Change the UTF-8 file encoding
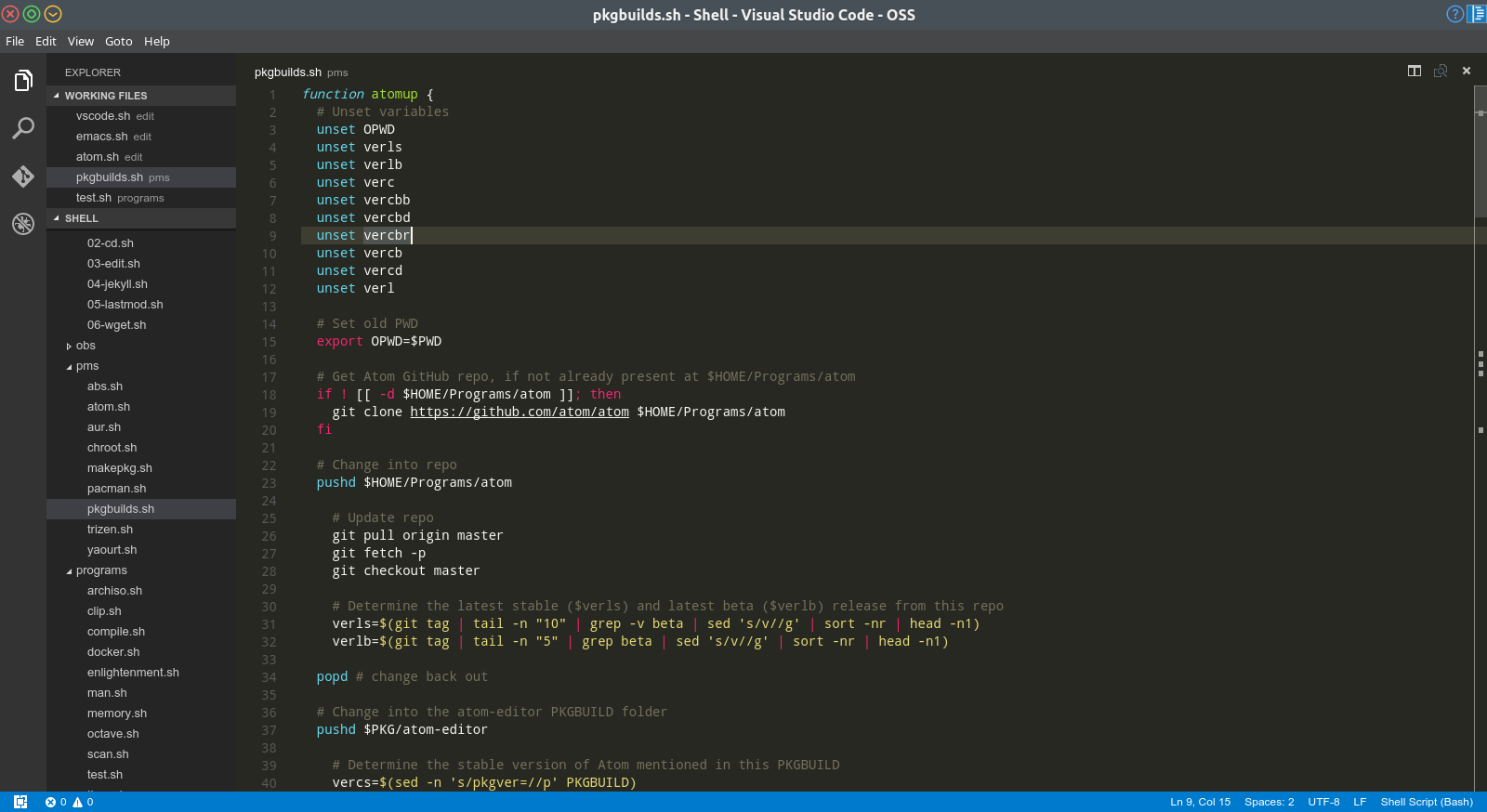1487x812 pixels. (x=1323, y=802)
